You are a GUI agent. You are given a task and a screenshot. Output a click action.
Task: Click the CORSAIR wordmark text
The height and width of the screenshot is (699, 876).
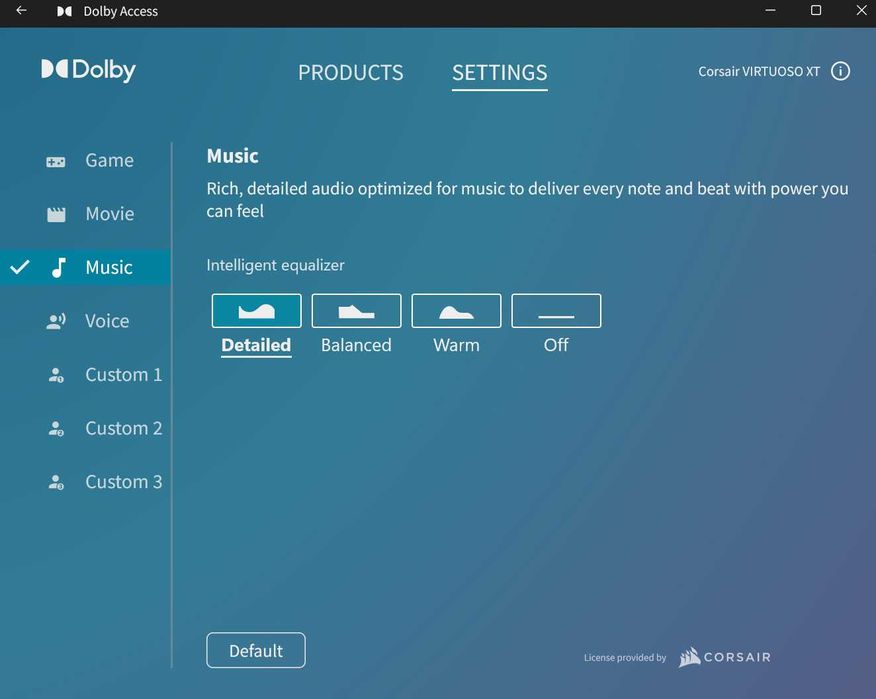click(737, 657)
